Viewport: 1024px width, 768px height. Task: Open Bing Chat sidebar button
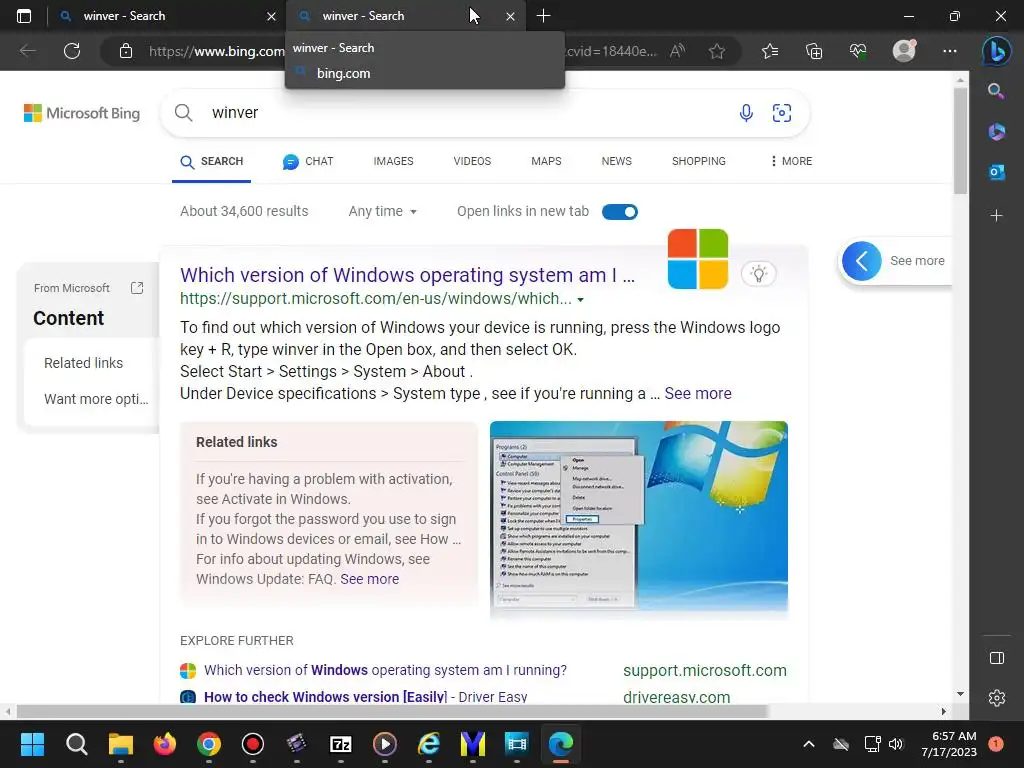996,50
